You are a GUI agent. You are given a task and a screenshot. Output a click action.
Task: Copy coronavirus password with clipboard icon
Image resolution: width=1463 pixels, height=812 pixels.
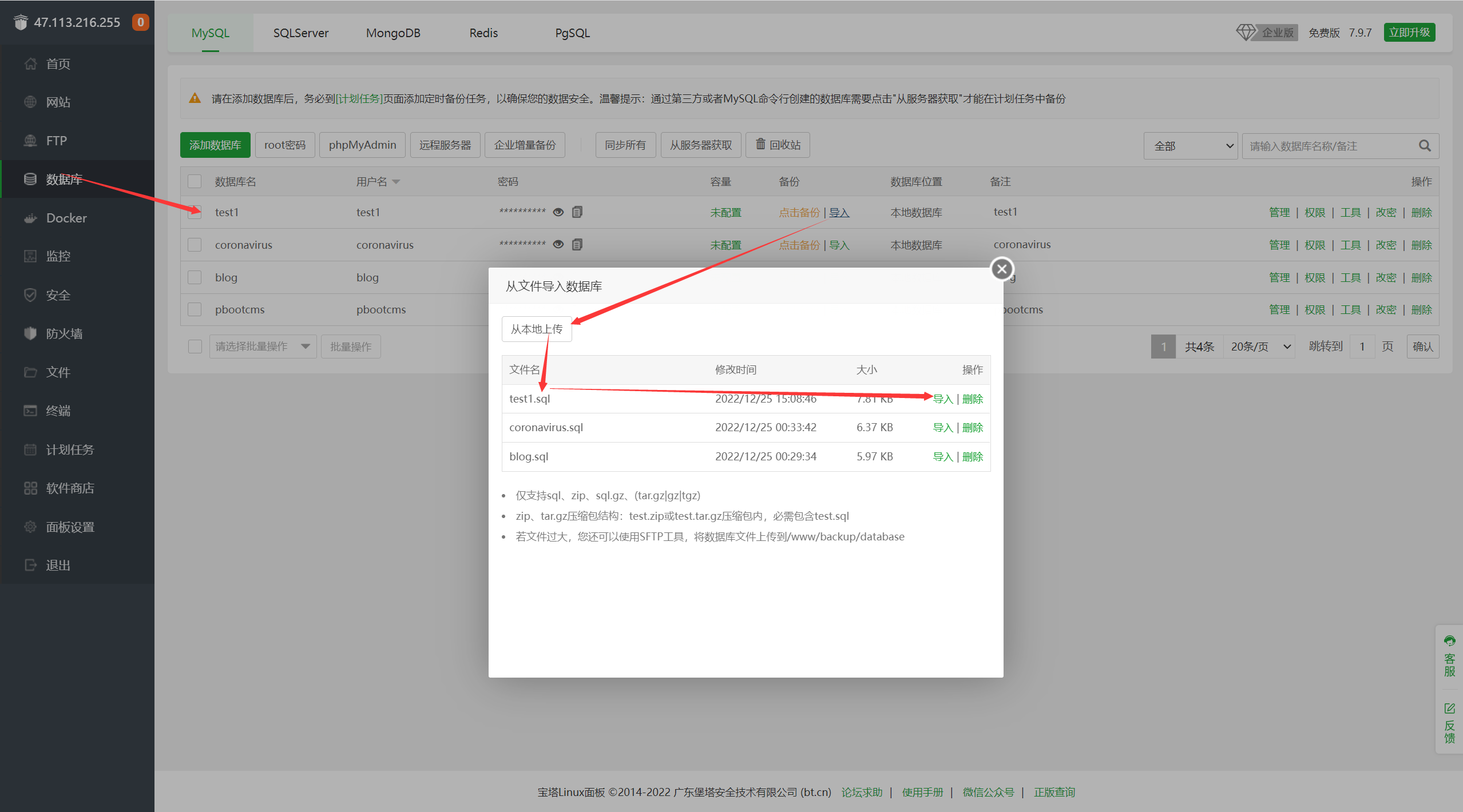(x=577, y=245)
